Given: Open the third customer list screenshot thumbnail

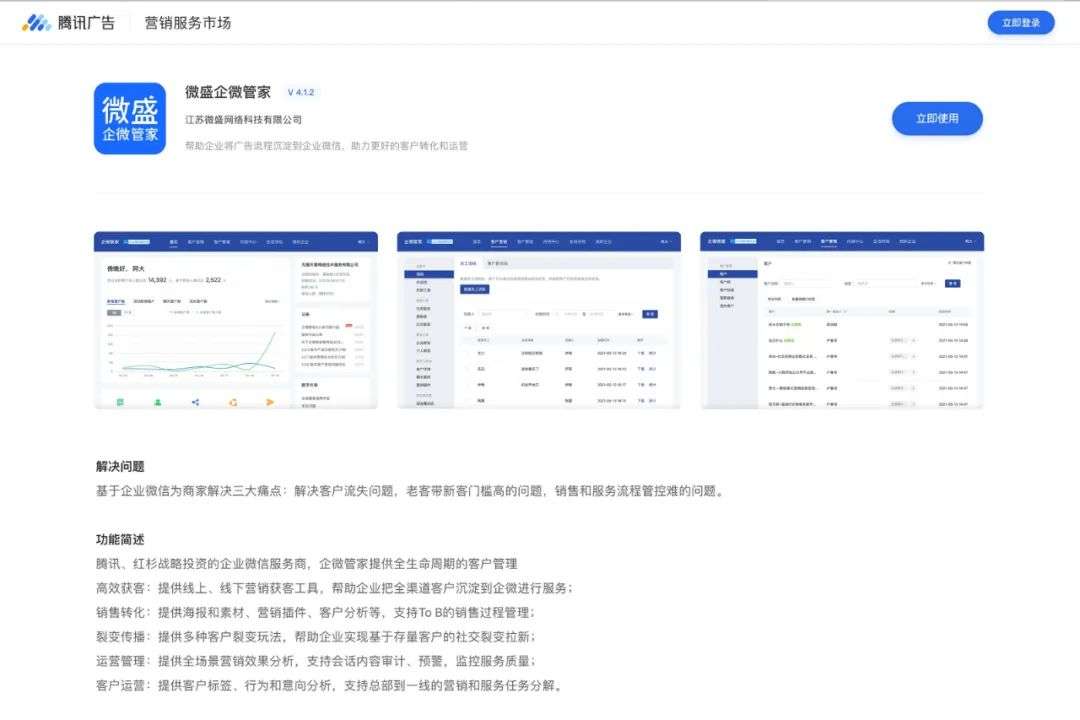Looking at the screenshot, I should coord(842,320).
